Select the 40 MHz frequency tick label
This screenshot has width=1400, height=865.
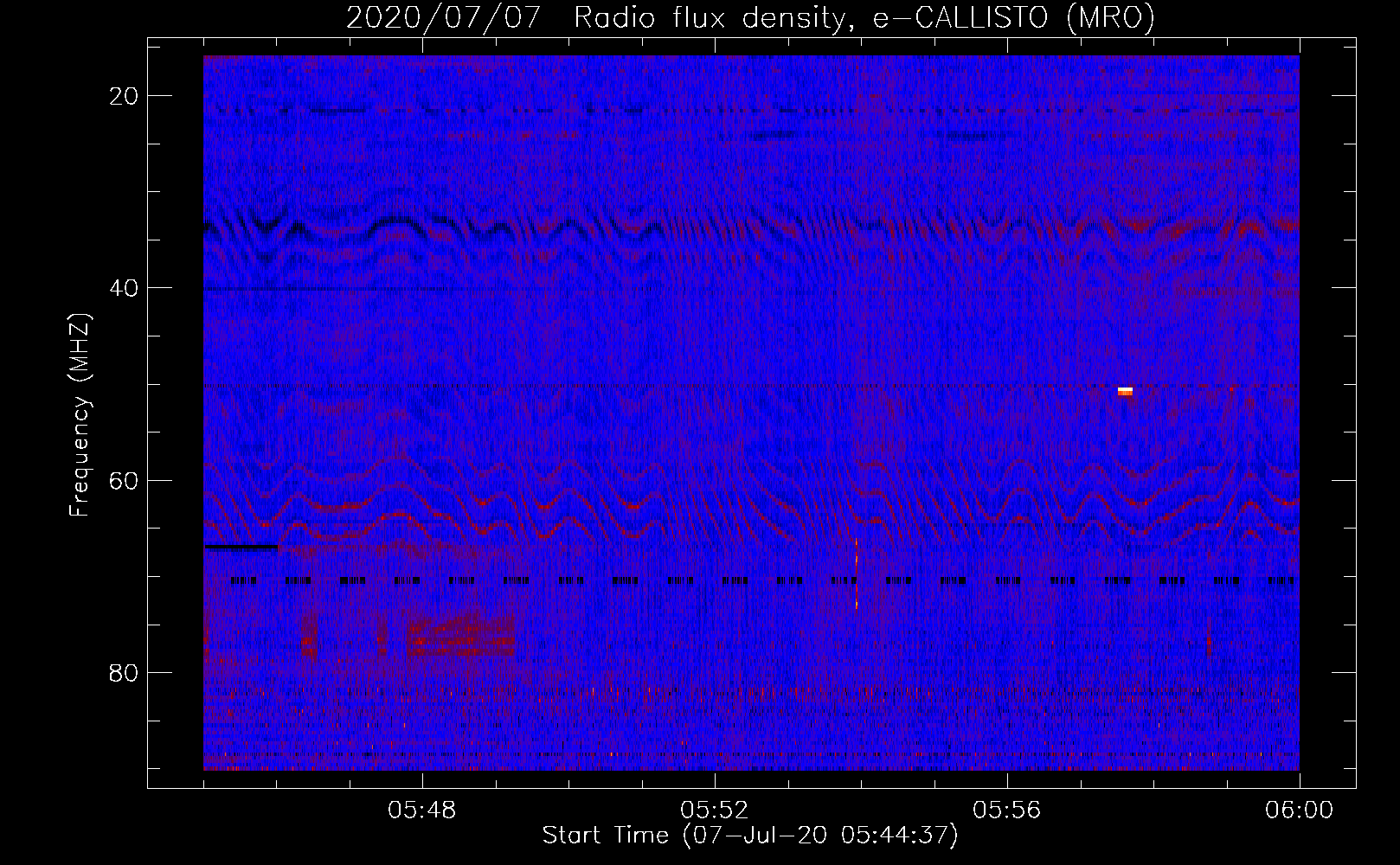click(125, 288)
